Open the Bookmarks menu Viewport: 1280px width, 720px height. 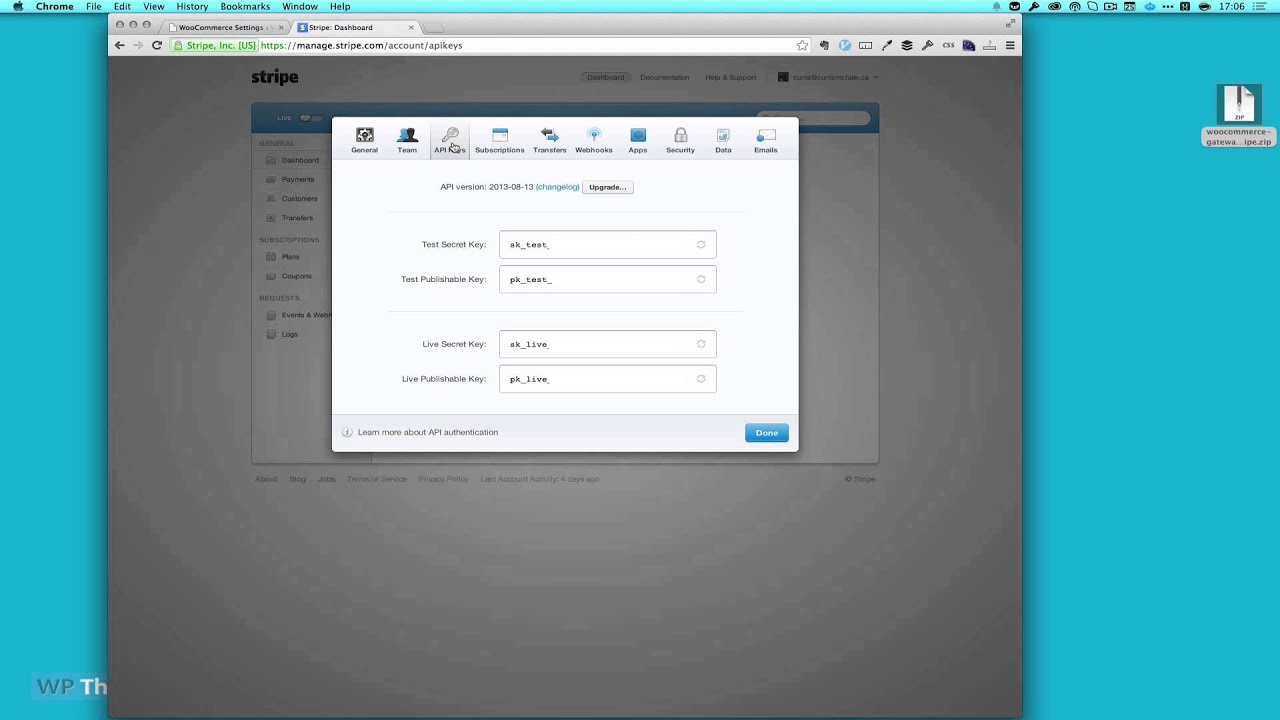coord(245,6)
